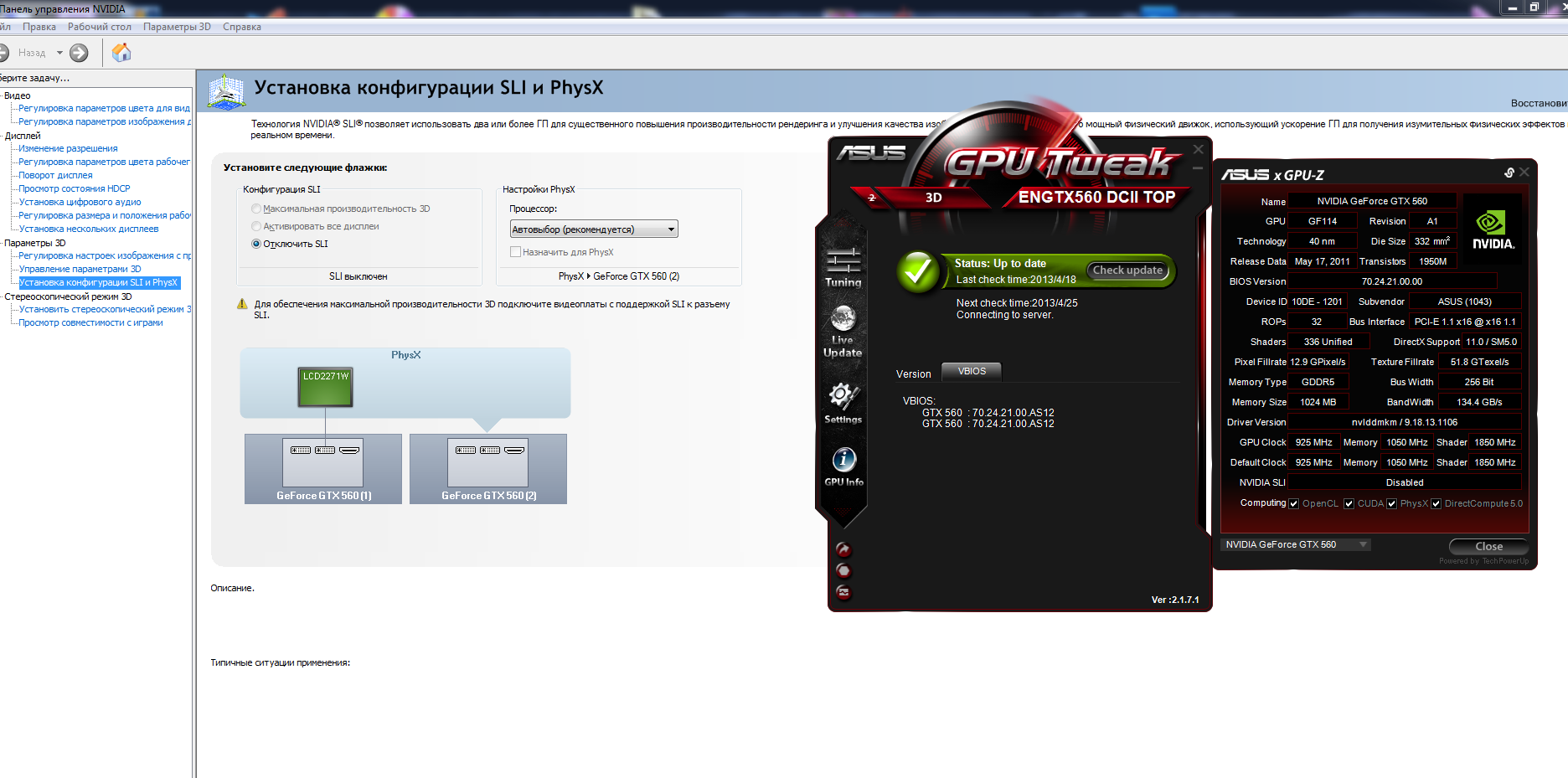Select Активировать все дисплеи radio button
1568x778 pixels.
256,226
